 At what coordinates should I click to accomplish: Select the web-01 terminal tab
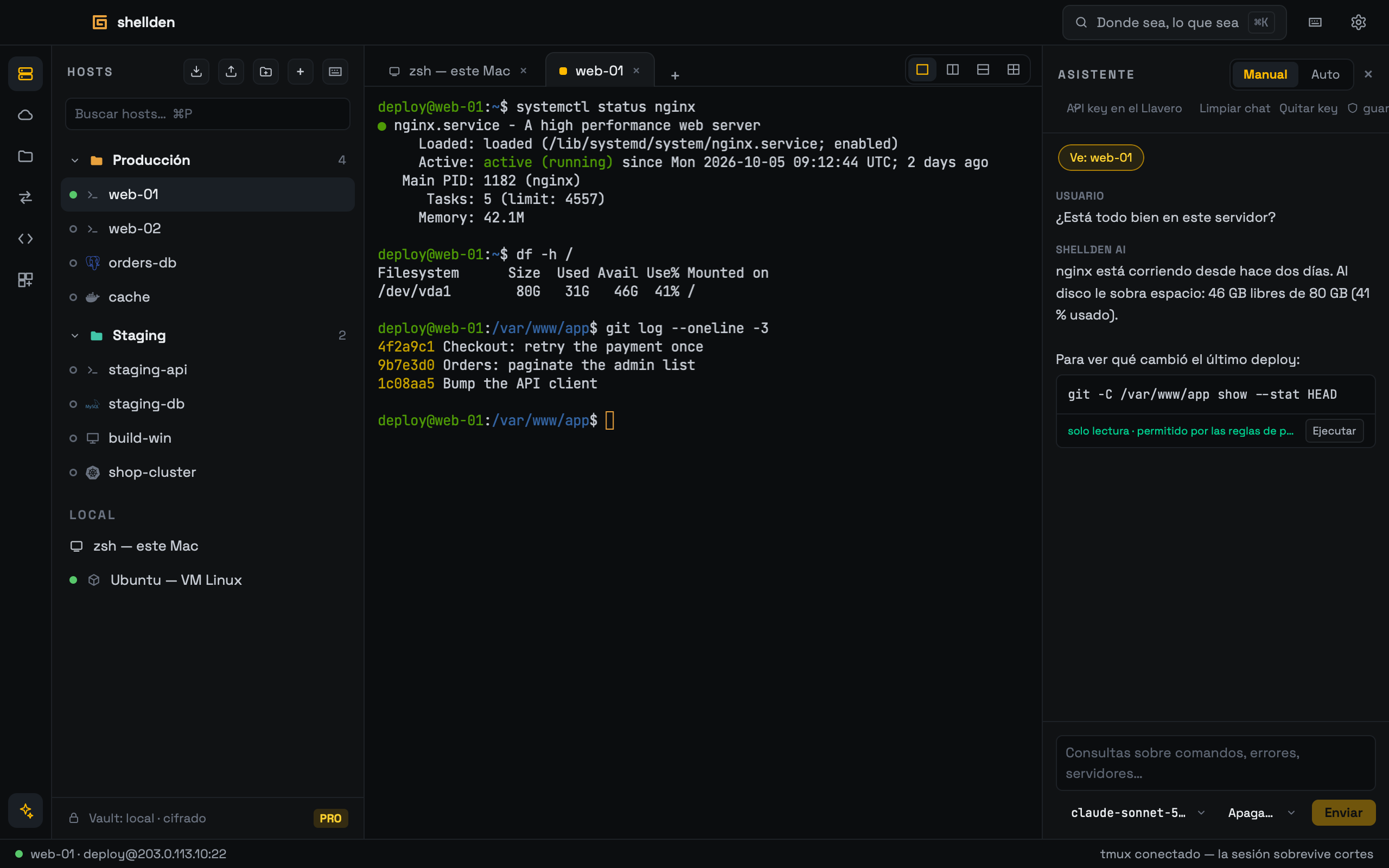[x=598, y=71]
